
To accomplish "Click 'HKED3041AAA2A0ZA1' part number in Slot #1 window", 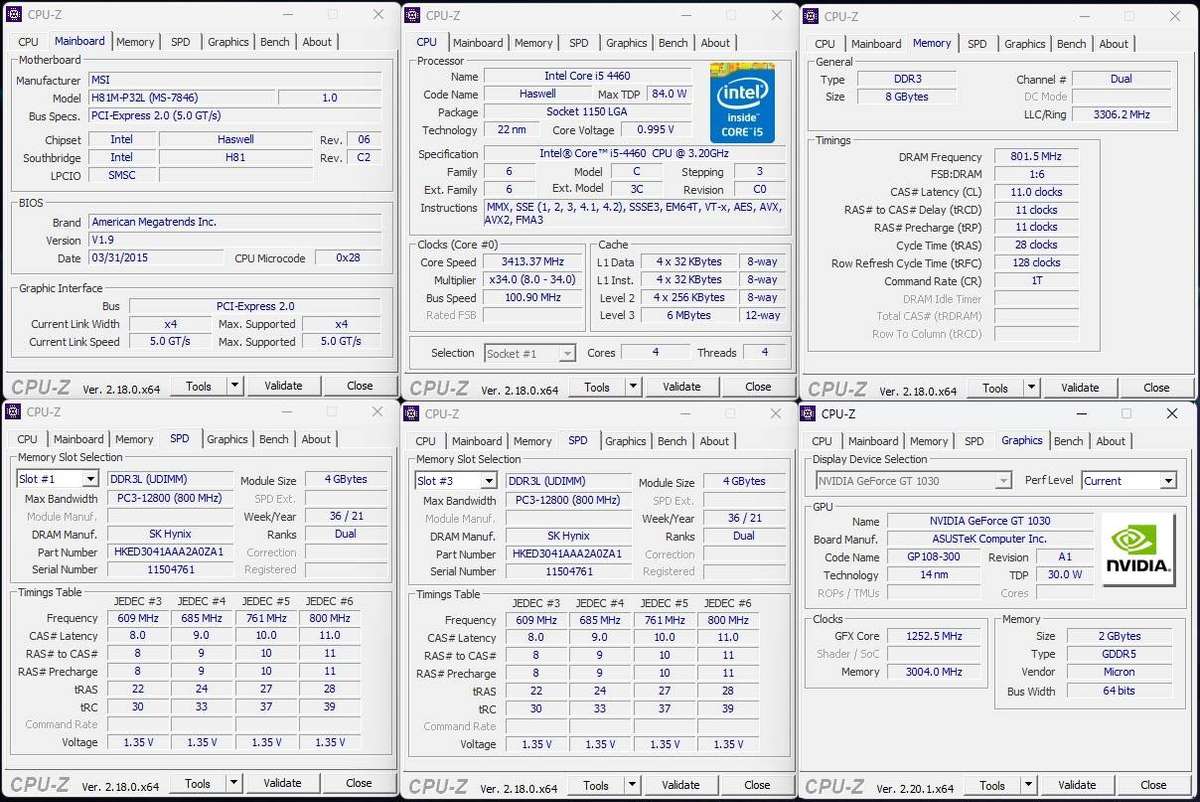I will (x=170, y=552).
